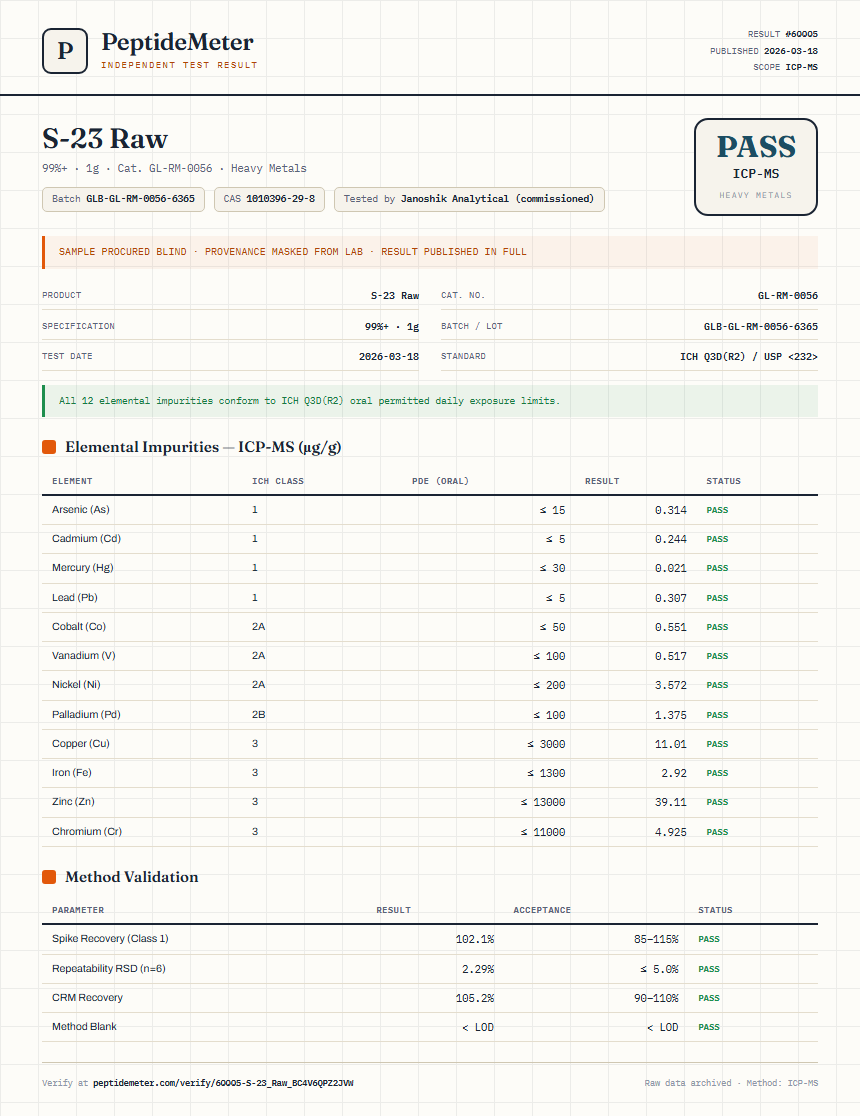The image size is (860, 1116).
Task: Click the Cadmium (Cd) row label
Action: pyautogui.click(x=86, y=539)
